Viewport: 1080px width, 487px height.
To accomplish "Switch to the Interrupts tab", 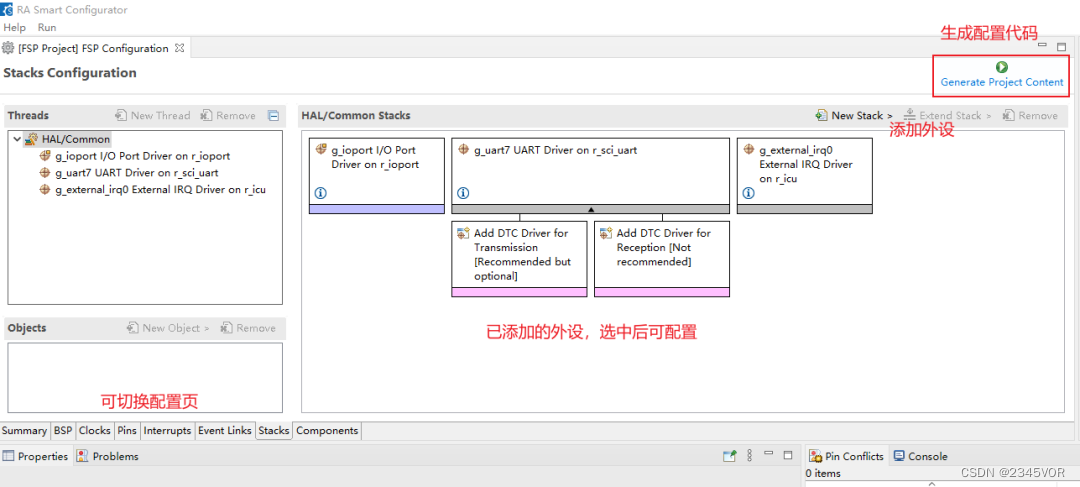I will (x=167, y=431).
